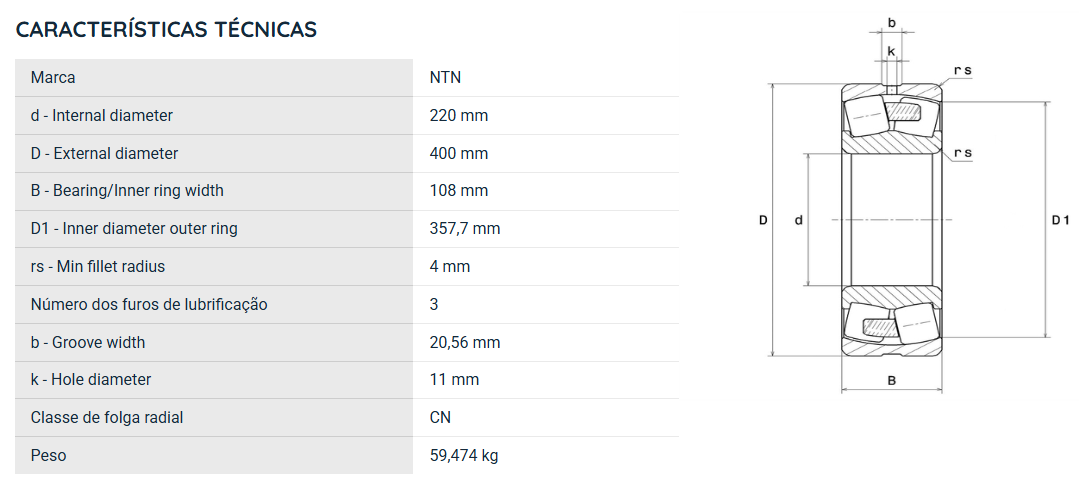
Task: Select the 400 mm external diameter value
Action: (x=458, y=153)
